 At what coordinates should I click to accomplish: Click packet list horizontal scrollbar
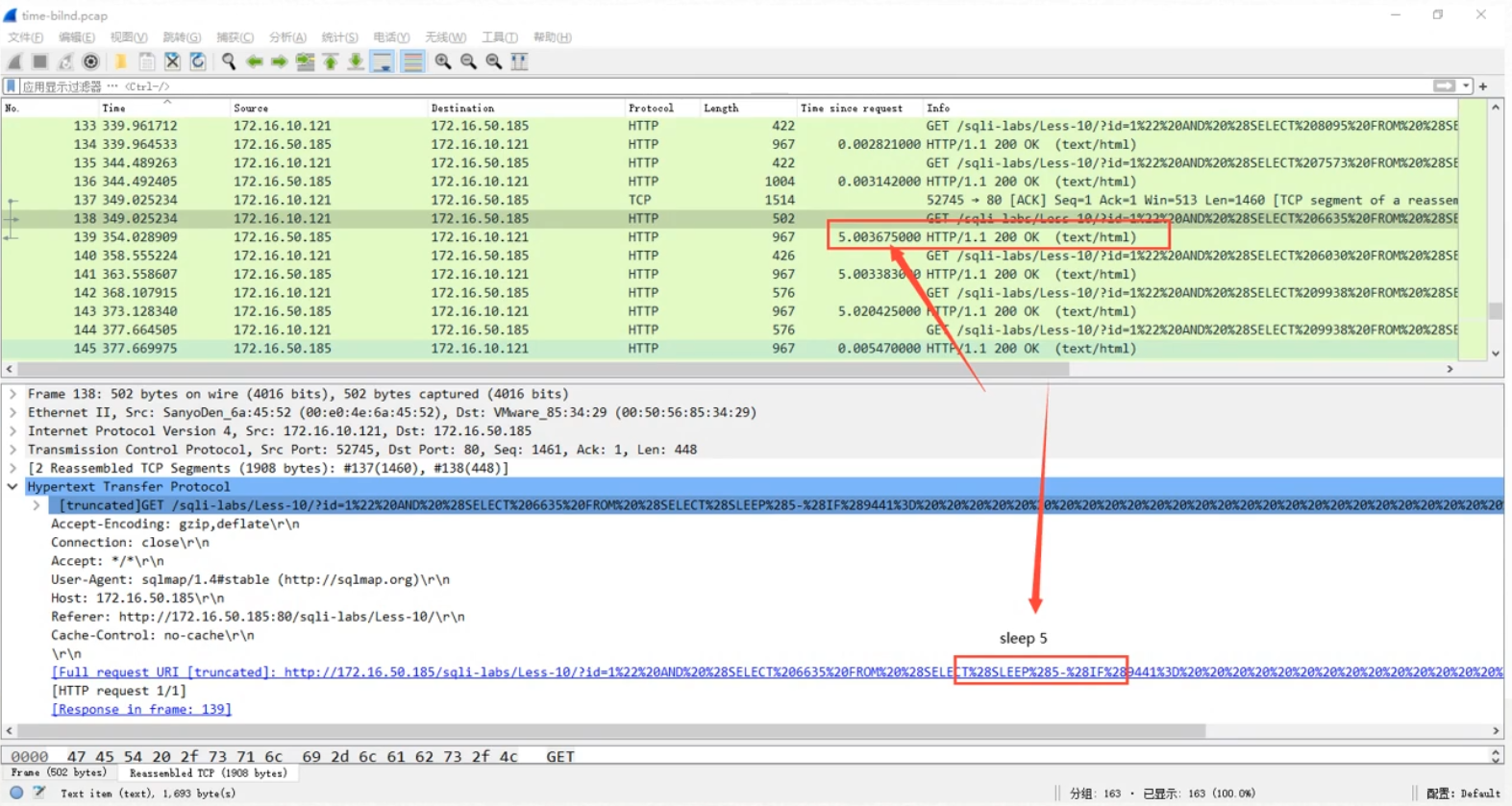coord(543,369)
